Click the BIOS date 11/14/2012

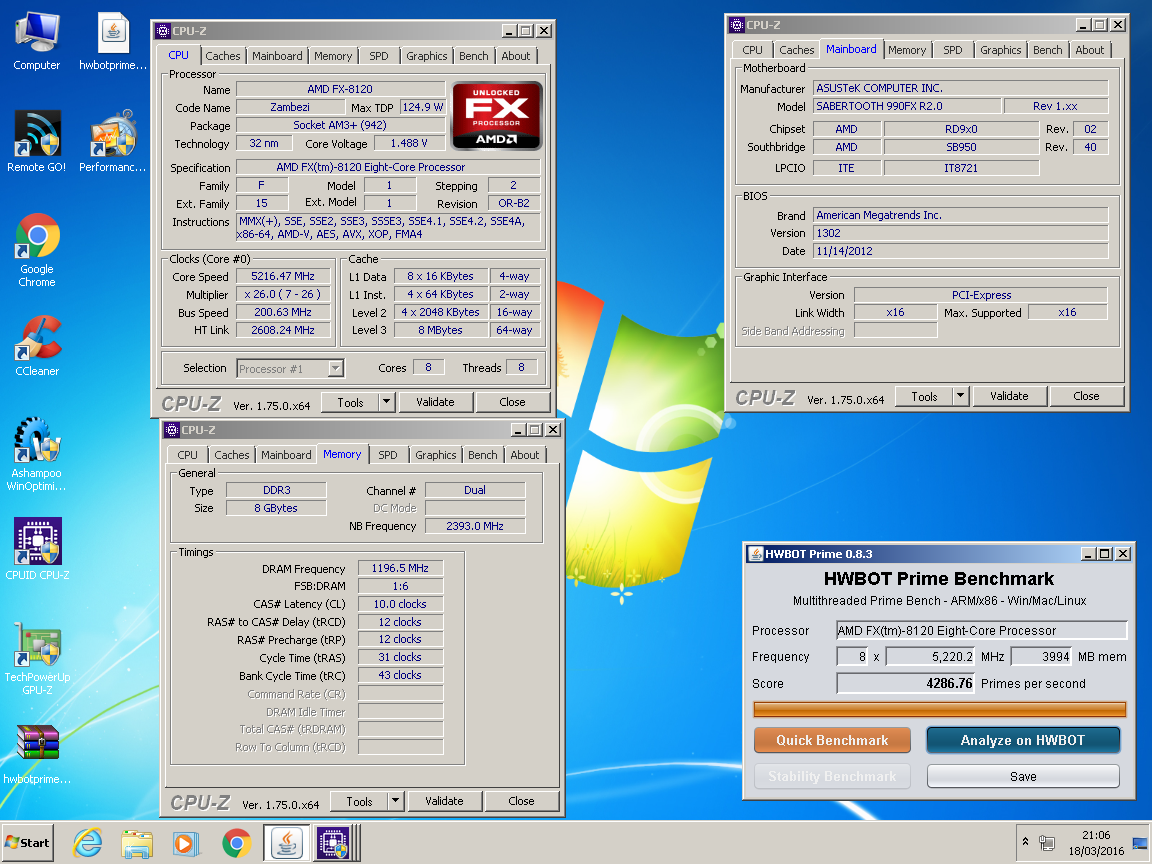pos(960,251)
